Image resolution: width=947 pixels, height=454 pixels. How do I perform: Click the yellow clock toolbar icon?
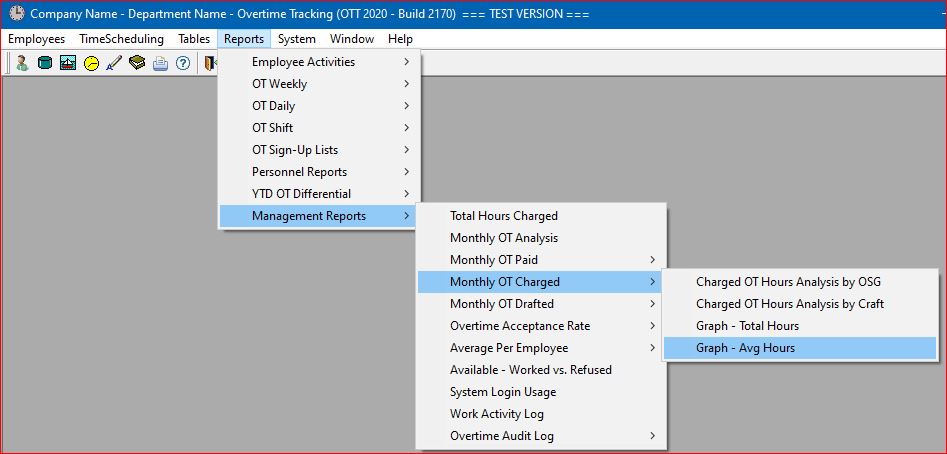(91, 63)
